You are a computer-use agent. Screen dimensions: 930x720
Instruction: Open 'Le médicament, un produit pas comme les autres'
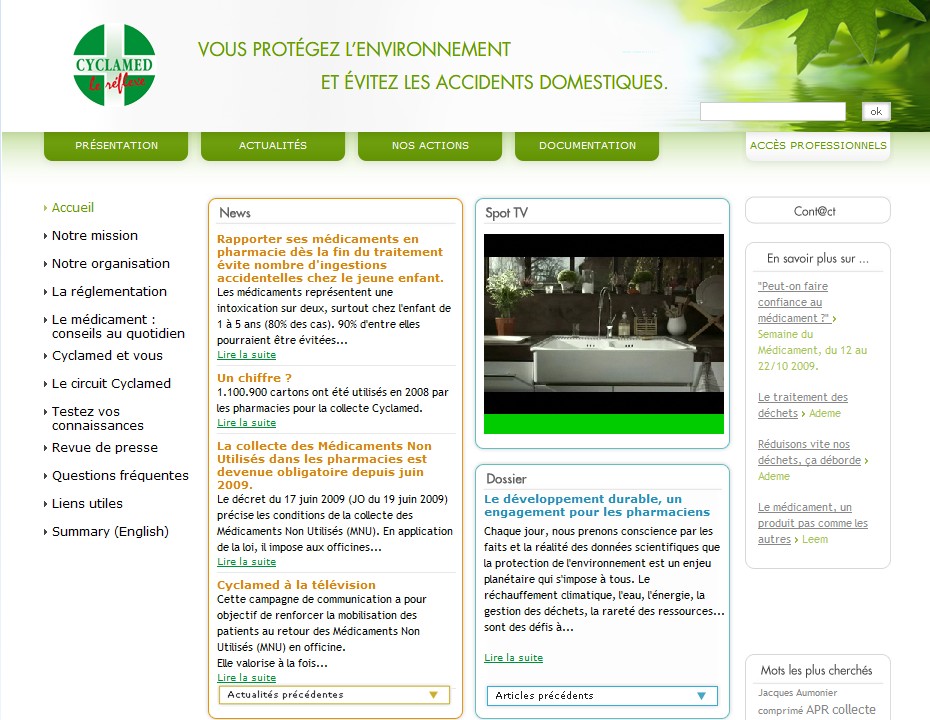(813, 523)
